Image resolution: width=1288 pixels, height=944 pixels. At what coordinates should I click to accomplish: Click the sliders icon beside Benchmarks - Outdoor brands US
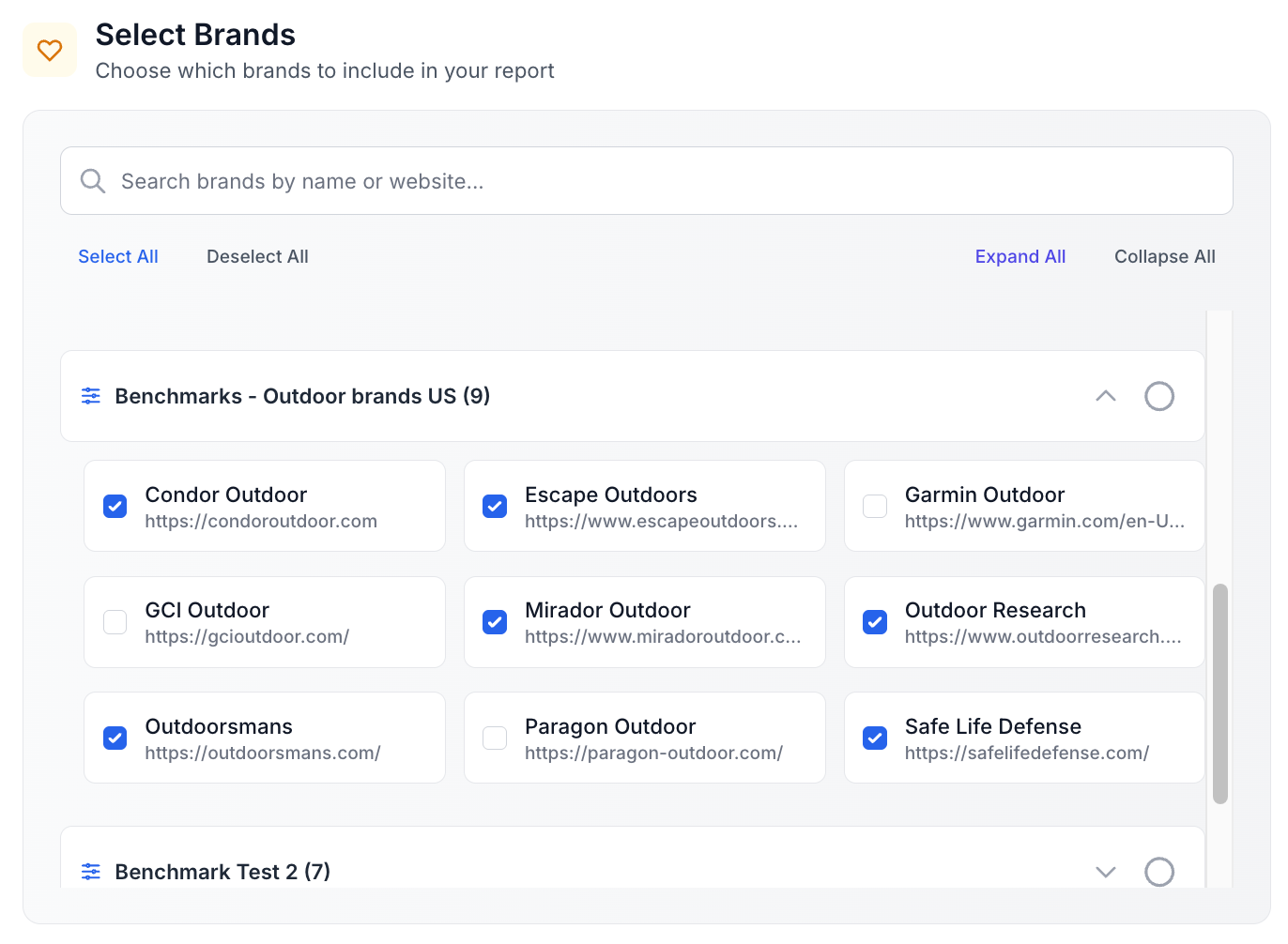point(91,396)
